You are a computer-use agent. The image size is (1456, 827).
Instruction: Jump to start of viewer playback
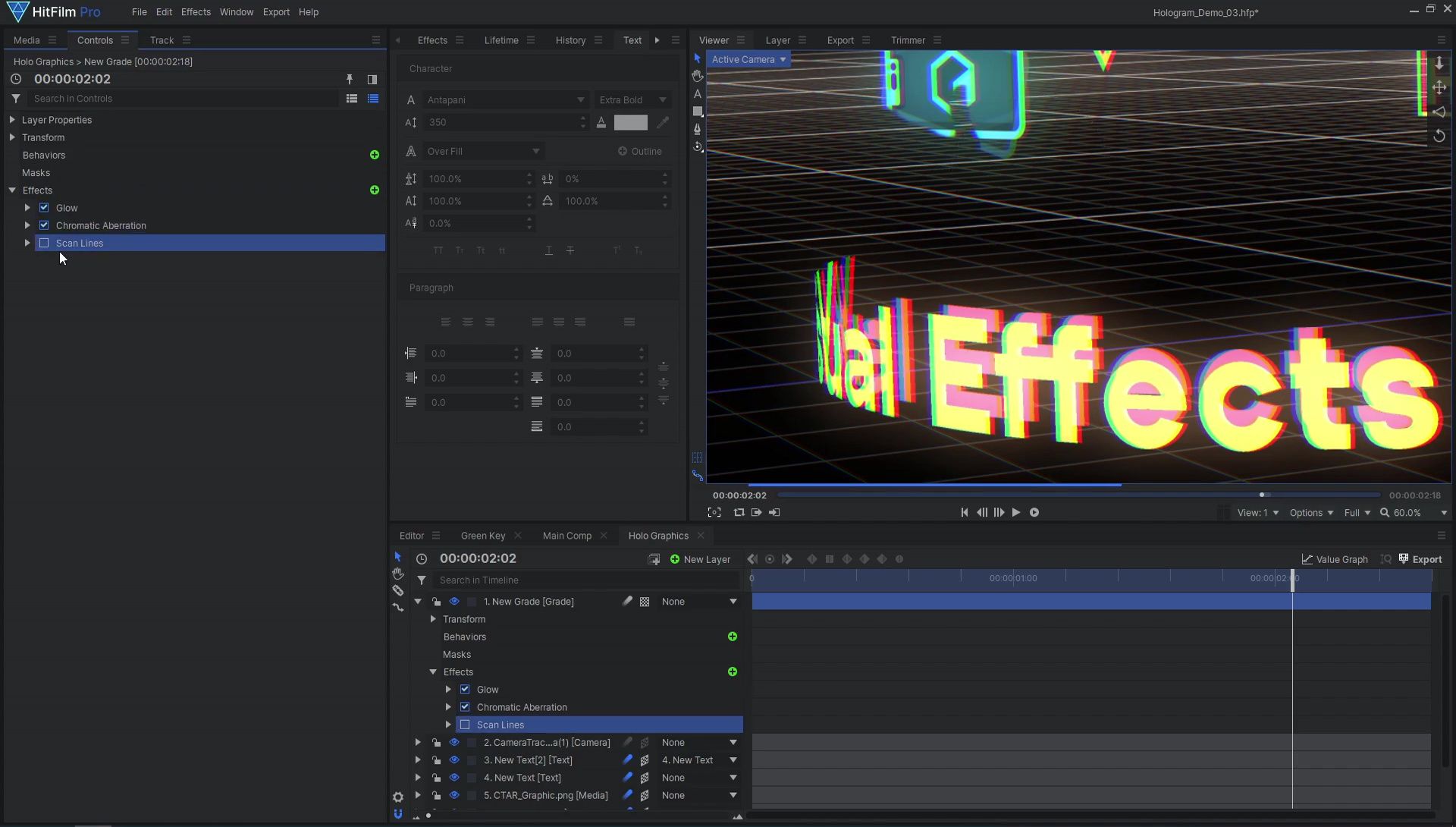click(965, 513)
